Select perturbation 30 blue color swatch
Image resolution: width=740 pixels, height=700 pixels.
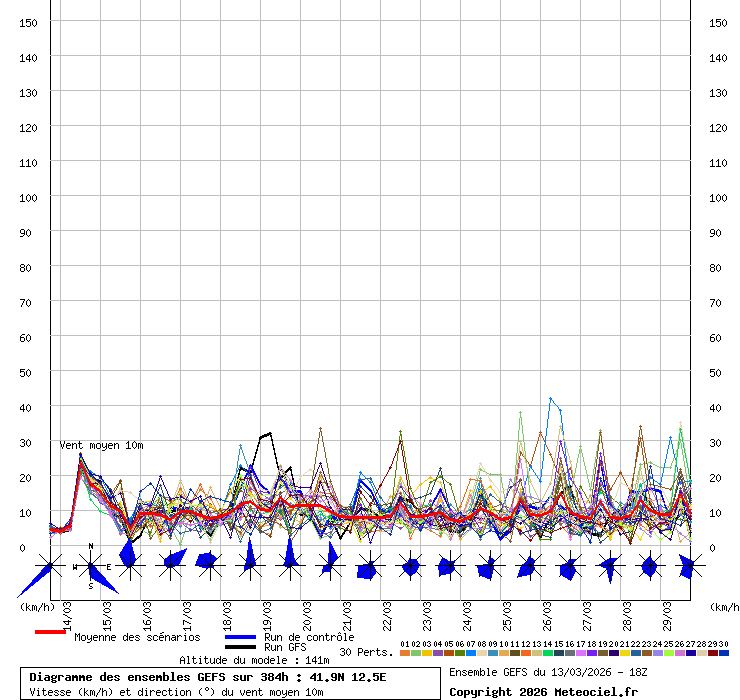point(724,653)
